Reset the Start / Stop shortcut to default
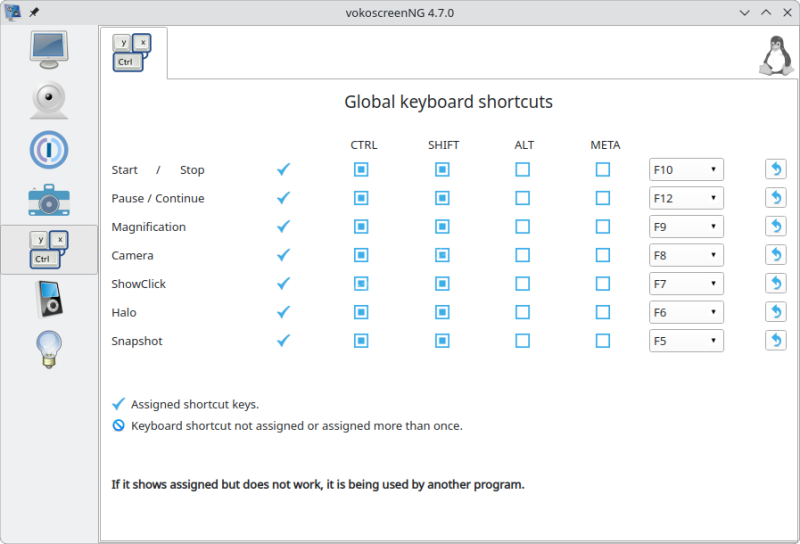The image size is (800, 544). (x=776, y=169)
